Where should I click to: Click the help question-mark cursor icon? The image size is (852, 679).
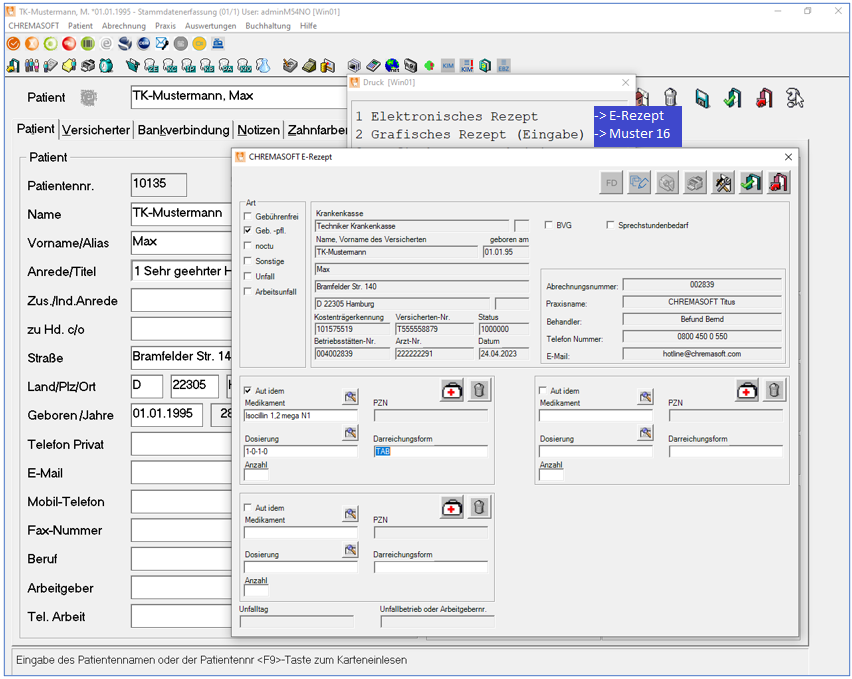(x=794, y=99)
